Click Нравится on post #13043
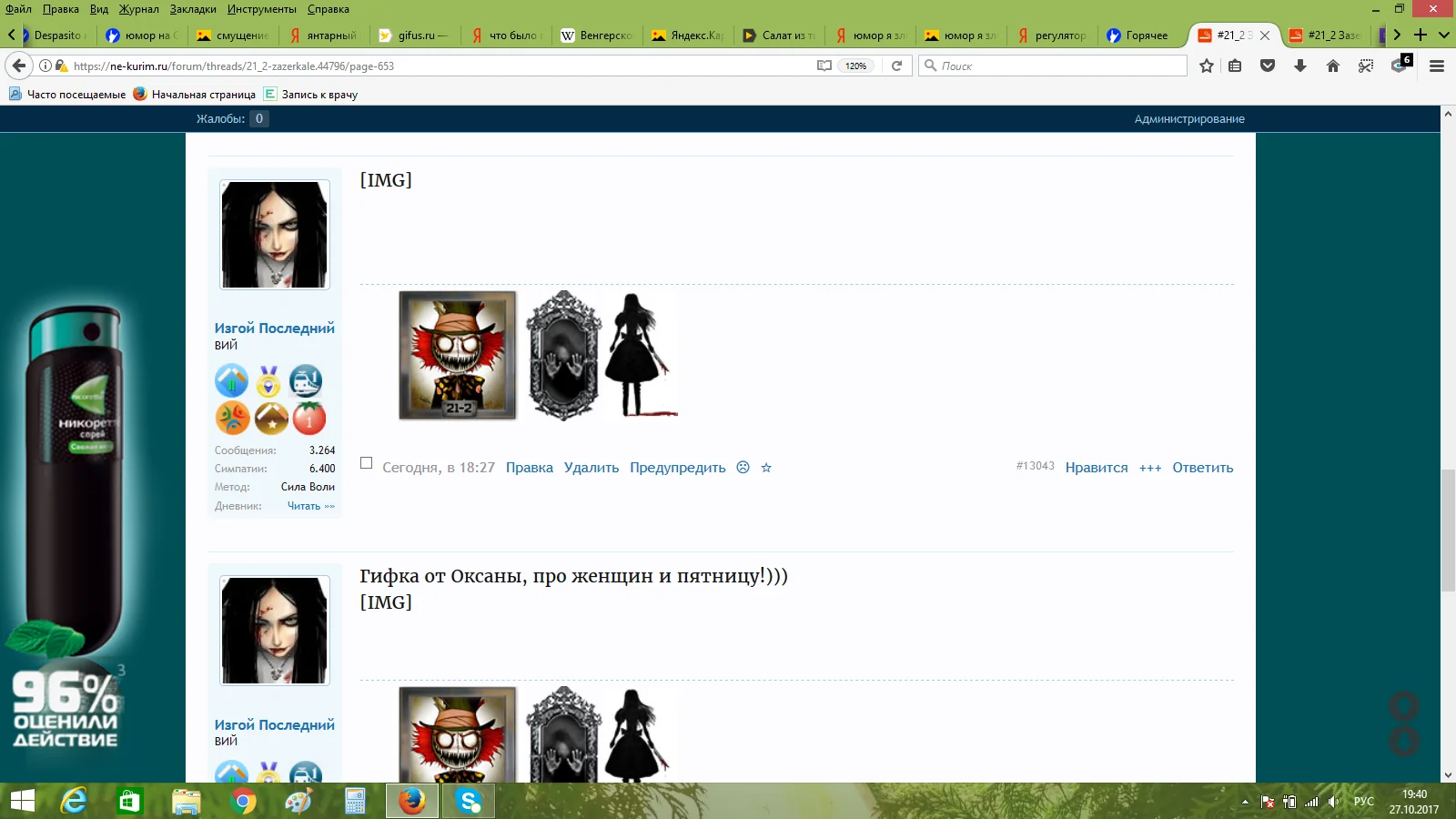The image size is (1456, 819). point(1097,468)
